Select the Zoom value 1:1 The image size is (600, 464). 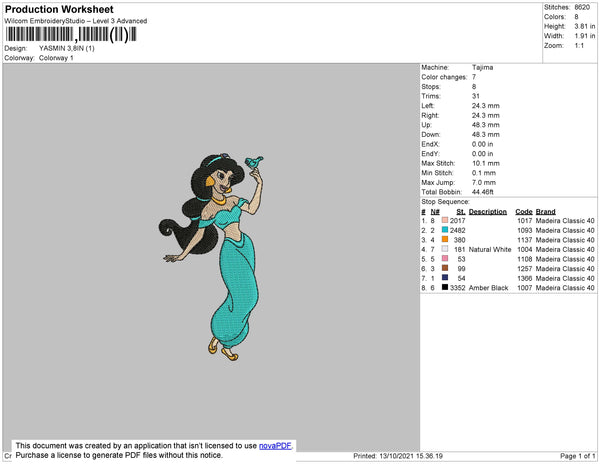tap(579, 46)
